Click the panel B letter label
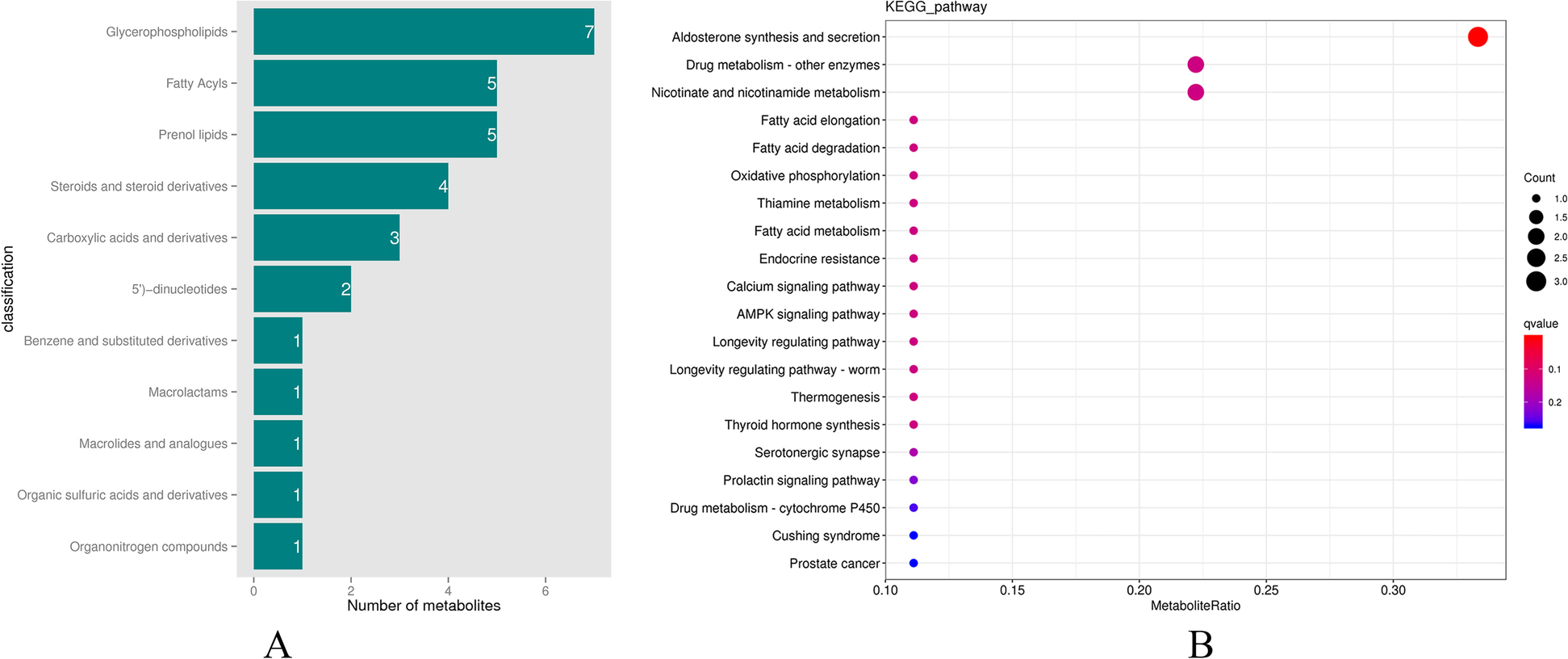 pyautogui.click(x=1200, y=645)
